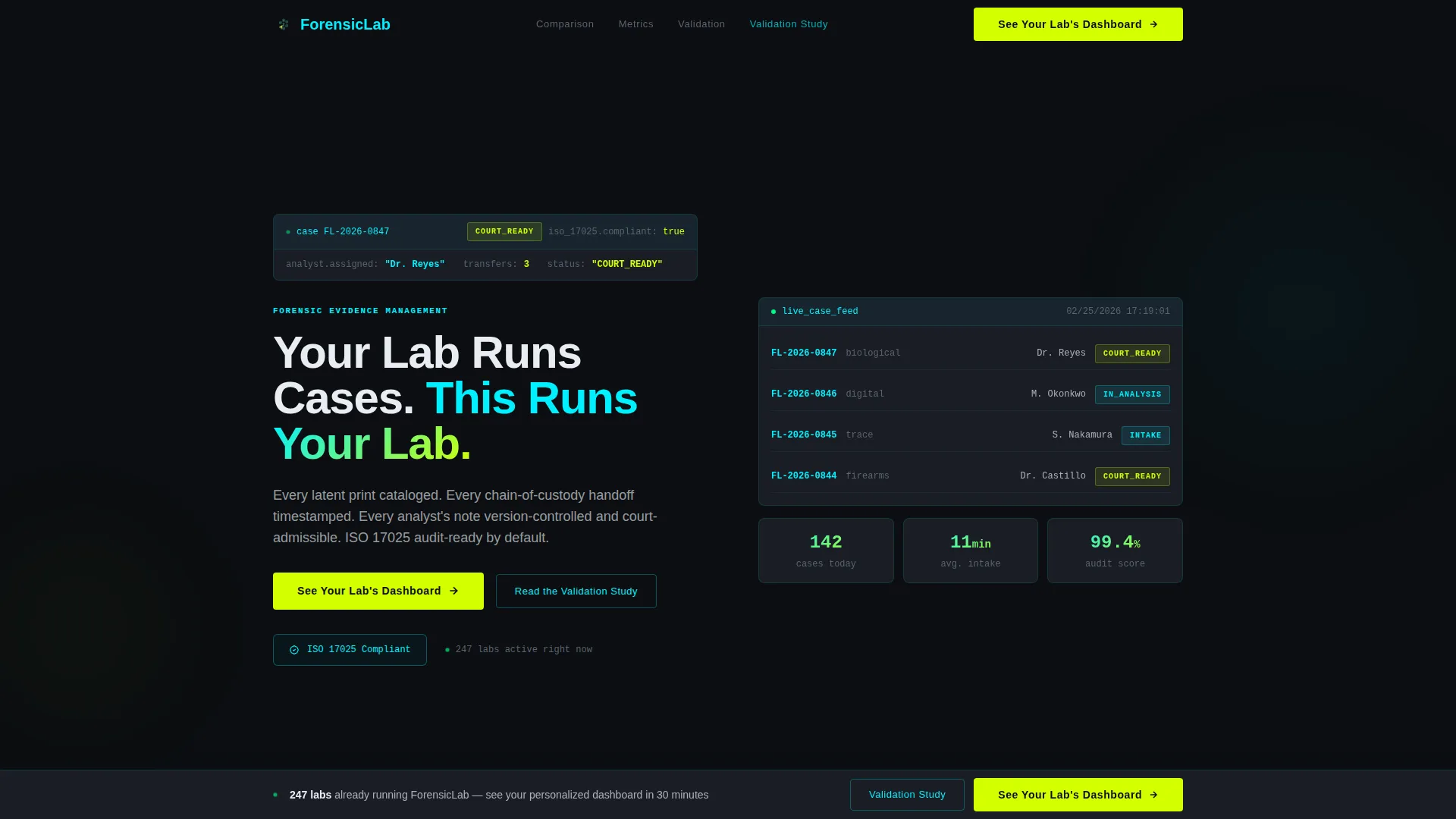Click the 99.4% audit score card
The image size is (1456, 819).
point(1115,551)
